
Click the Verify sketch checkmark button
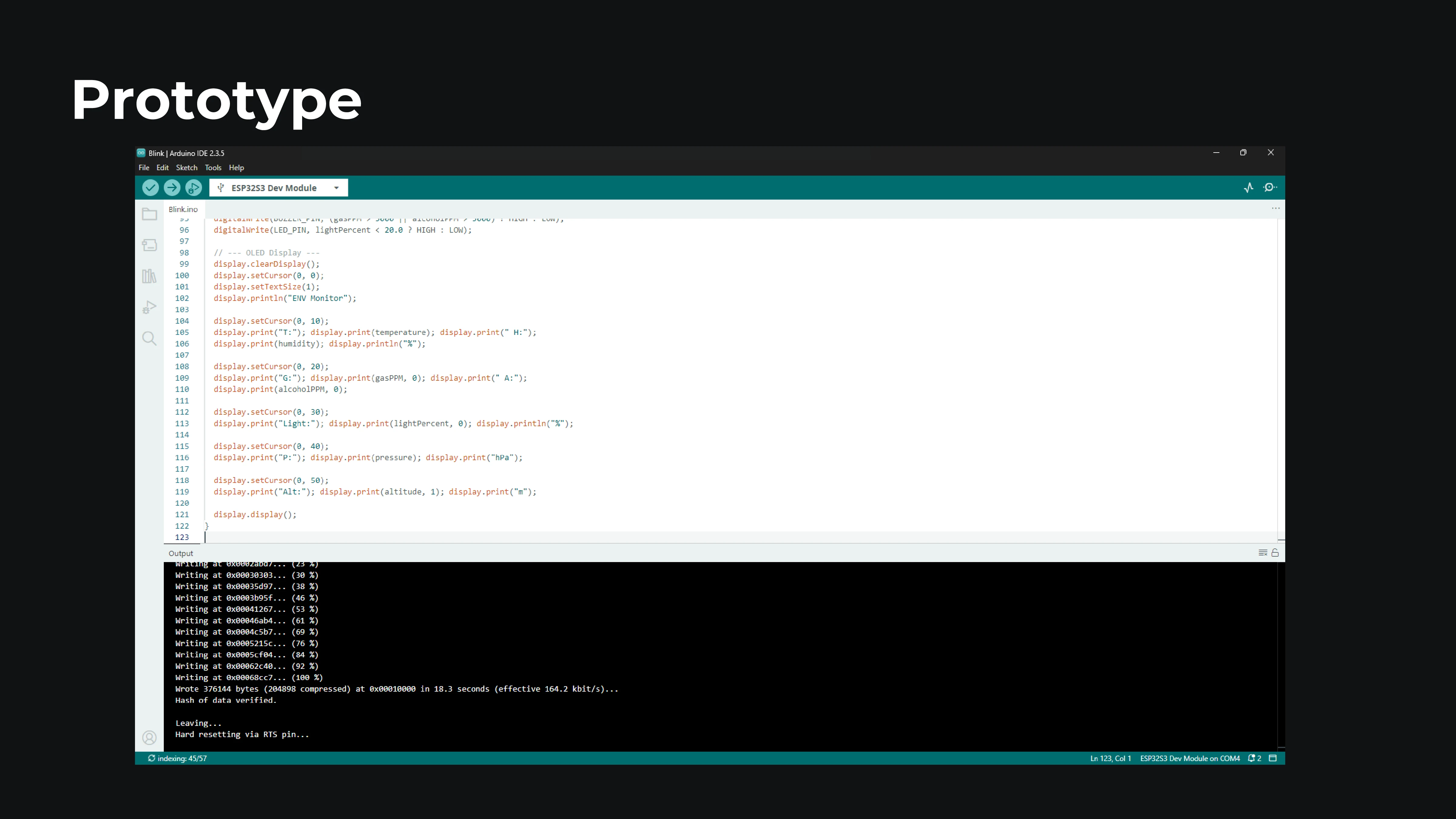click(150, 188)
